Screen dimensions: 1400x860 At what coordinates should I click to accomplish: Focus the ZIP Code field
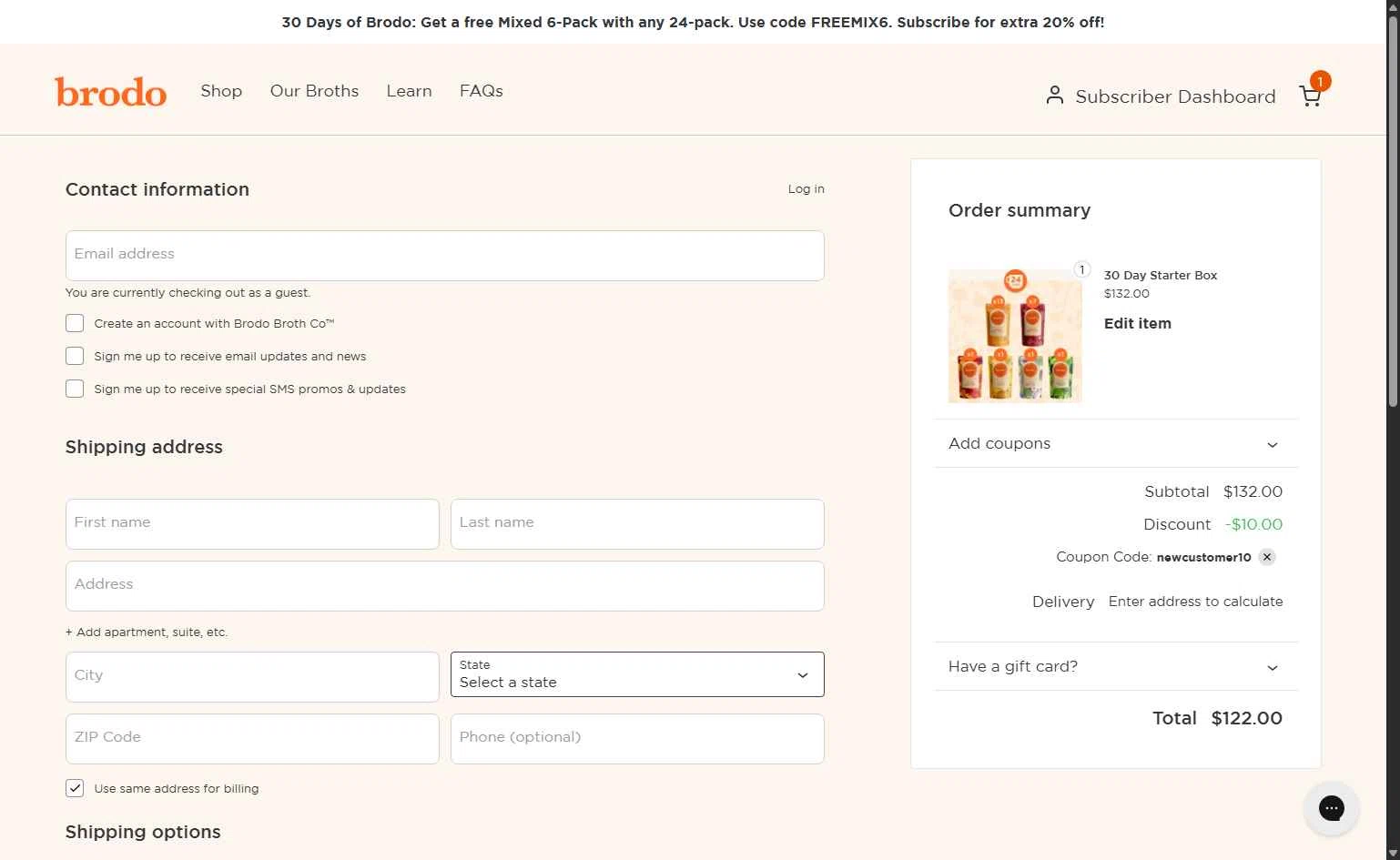[252, 739]
